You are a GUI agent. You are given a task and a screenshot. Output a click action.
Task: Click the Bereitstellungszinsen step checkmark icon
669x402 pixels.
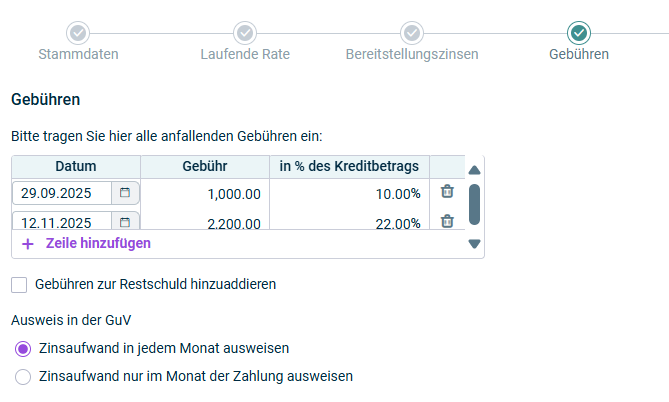[x=411, y=33]
